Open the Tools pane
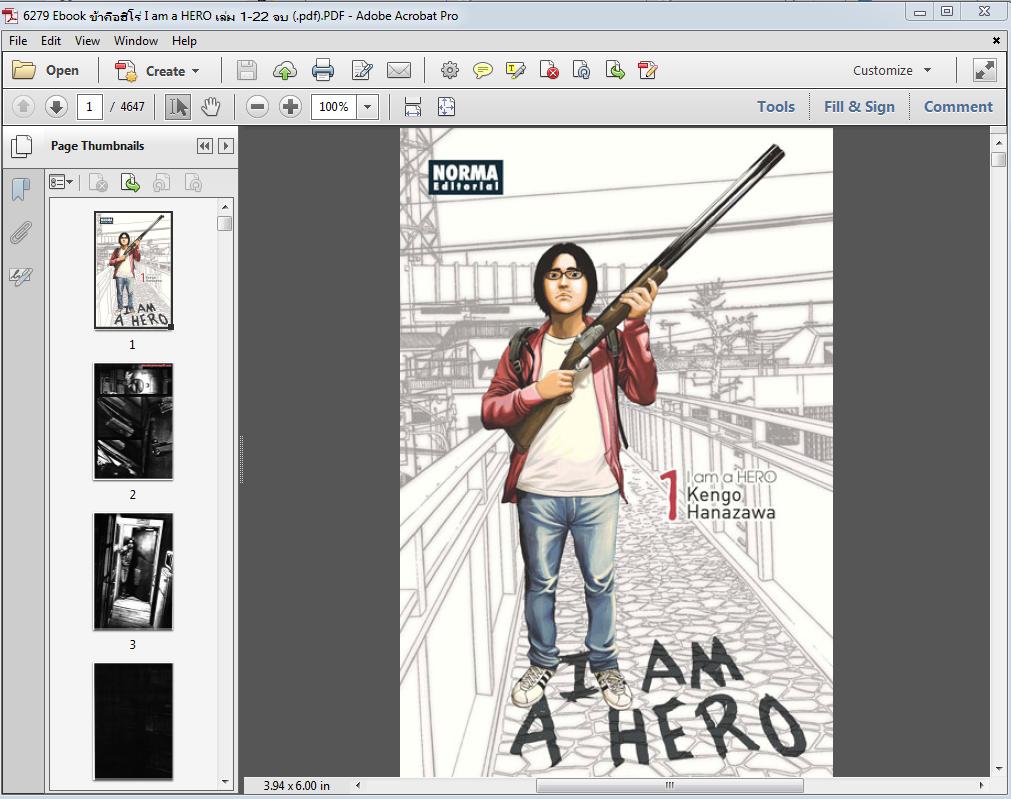The width and height of the screenshot is (1011, 799). [x=776, y=106]
